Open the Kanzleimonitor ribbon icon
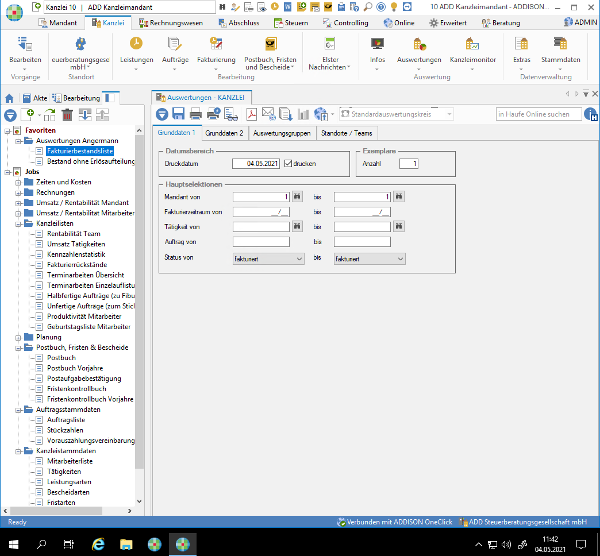 point(472,44)
